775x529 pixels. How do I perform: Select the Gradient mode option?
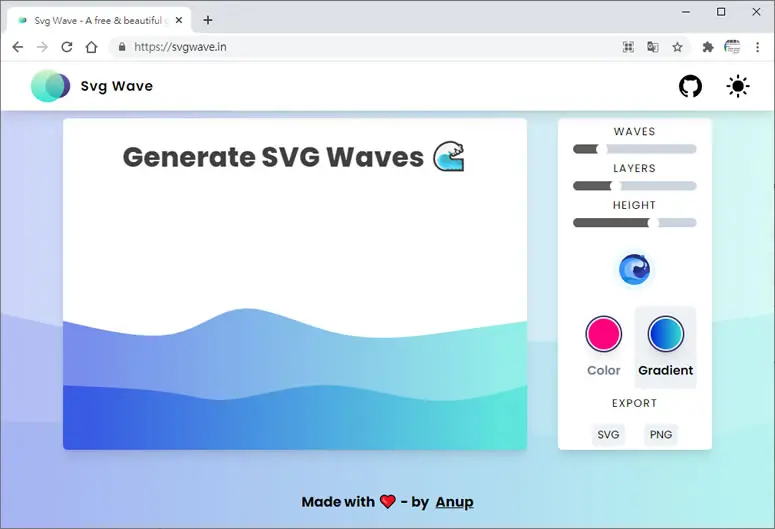[665, 347]
